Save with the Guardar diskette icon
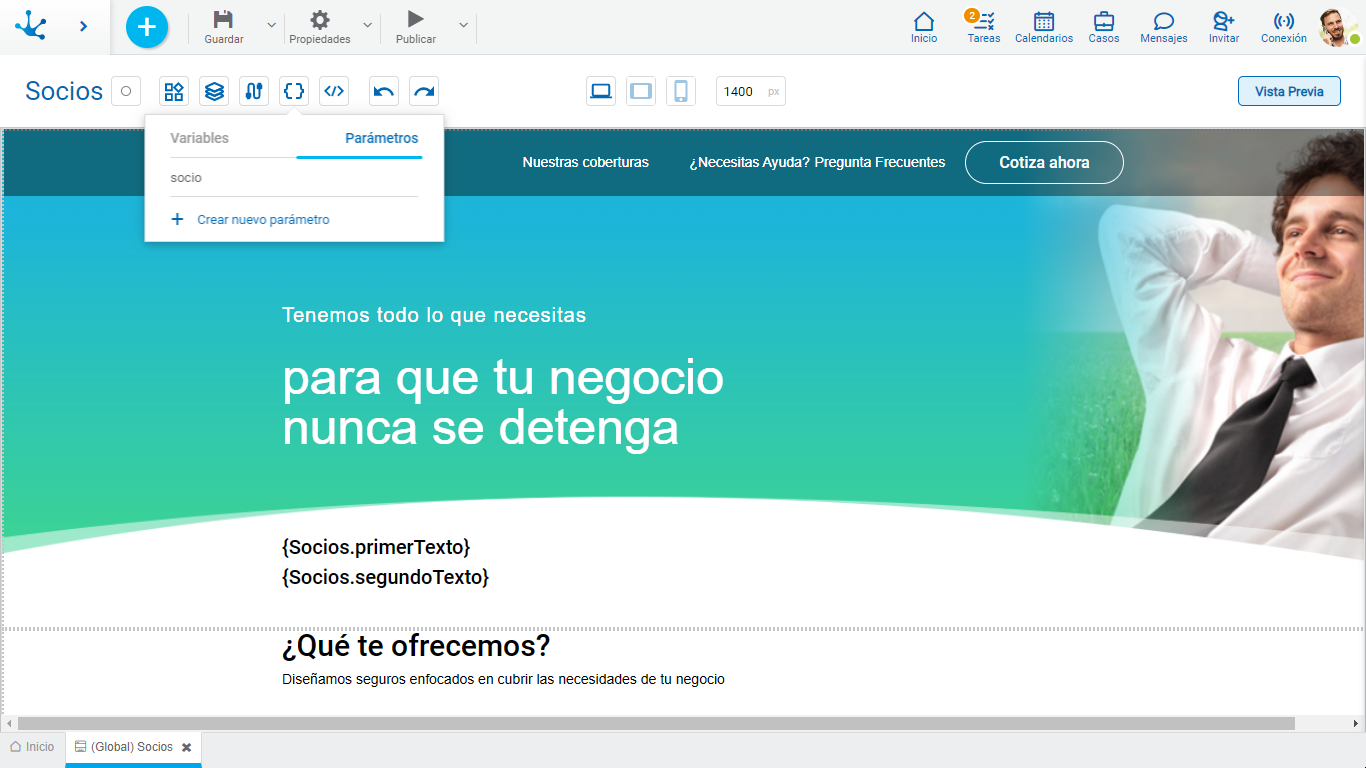 224,20
